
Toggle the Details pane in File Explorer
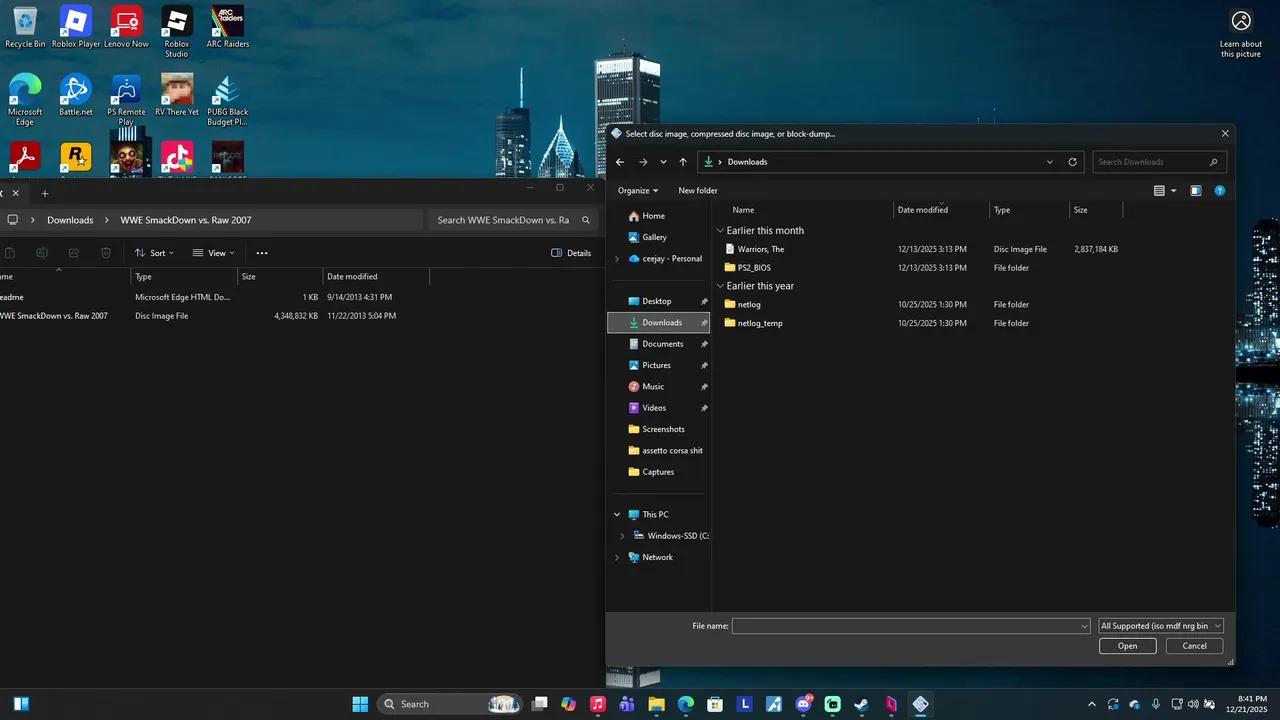coord(571,253)
